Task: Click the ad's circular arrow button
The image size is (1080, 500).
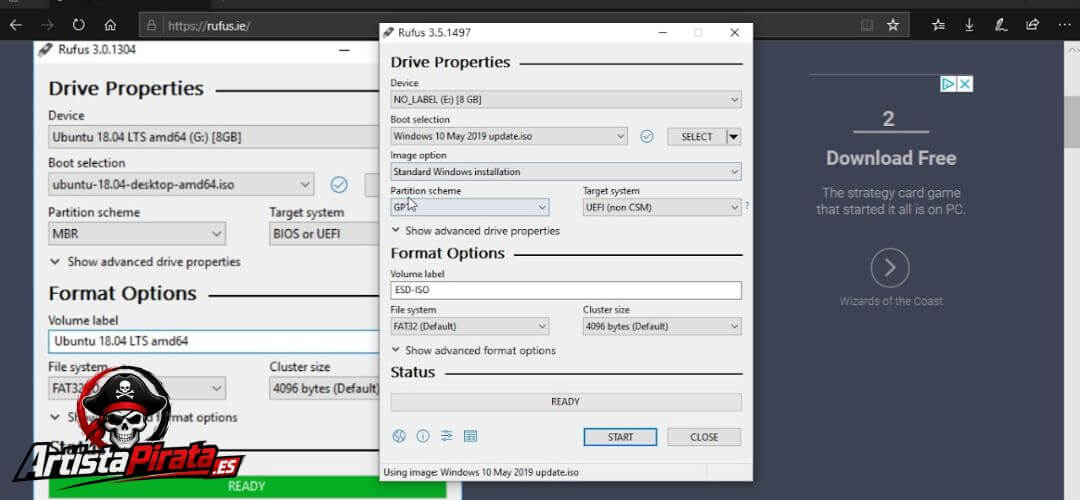Action: click(890, 267)
